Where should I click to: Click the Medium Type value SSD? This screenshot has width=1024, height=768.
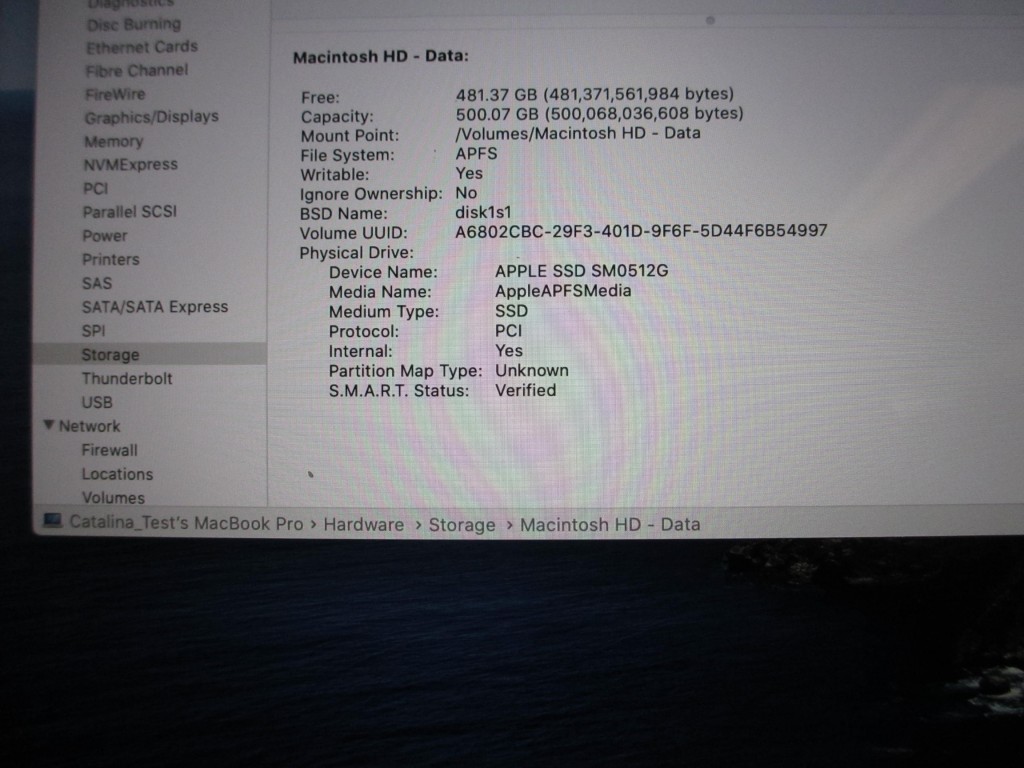click(511, 311)
